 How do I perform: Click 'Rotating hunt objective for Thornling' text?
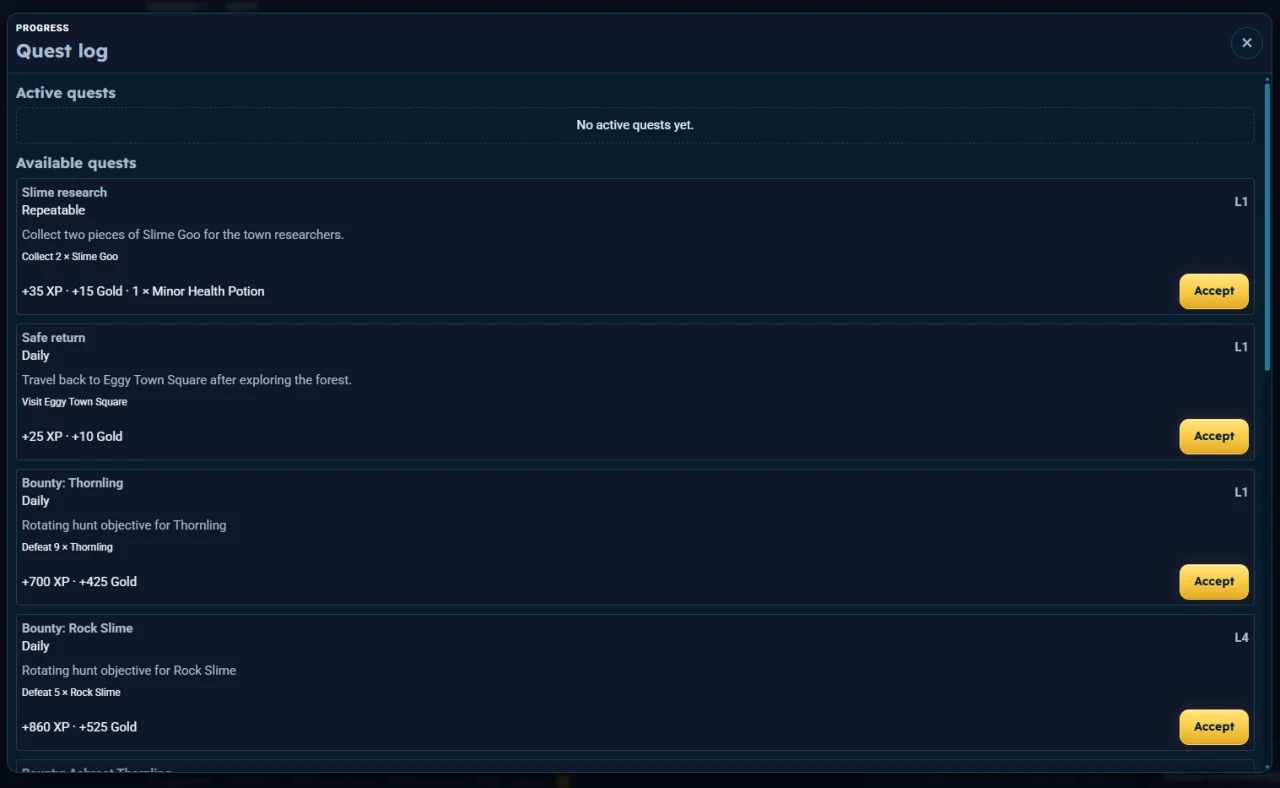pyautogui.click(x=124, y=525)
